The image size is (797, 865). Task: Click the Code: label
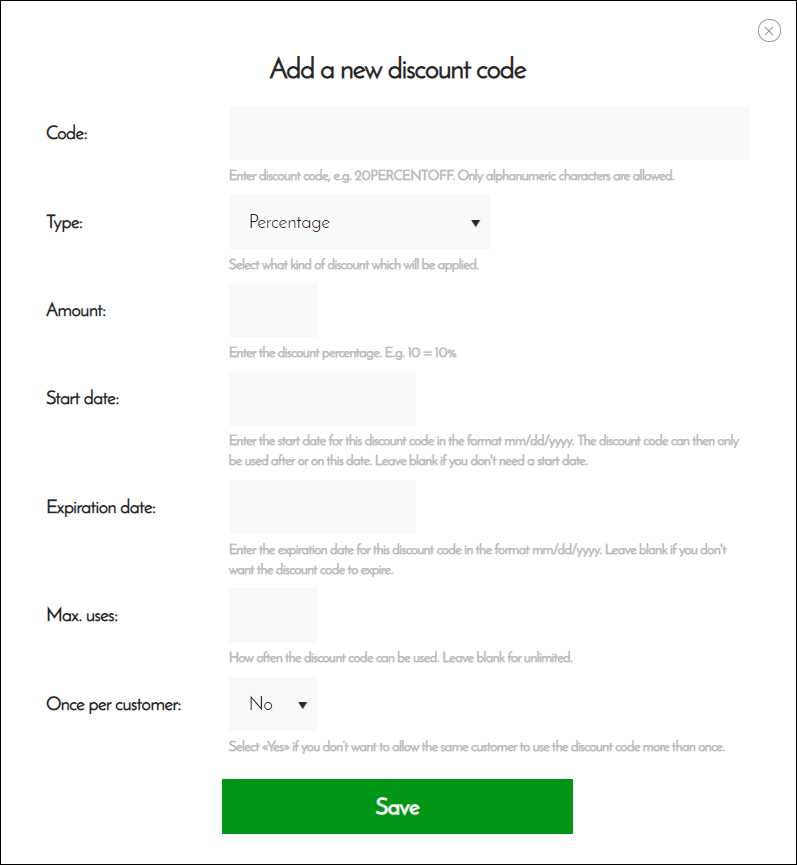click(67, 133)
